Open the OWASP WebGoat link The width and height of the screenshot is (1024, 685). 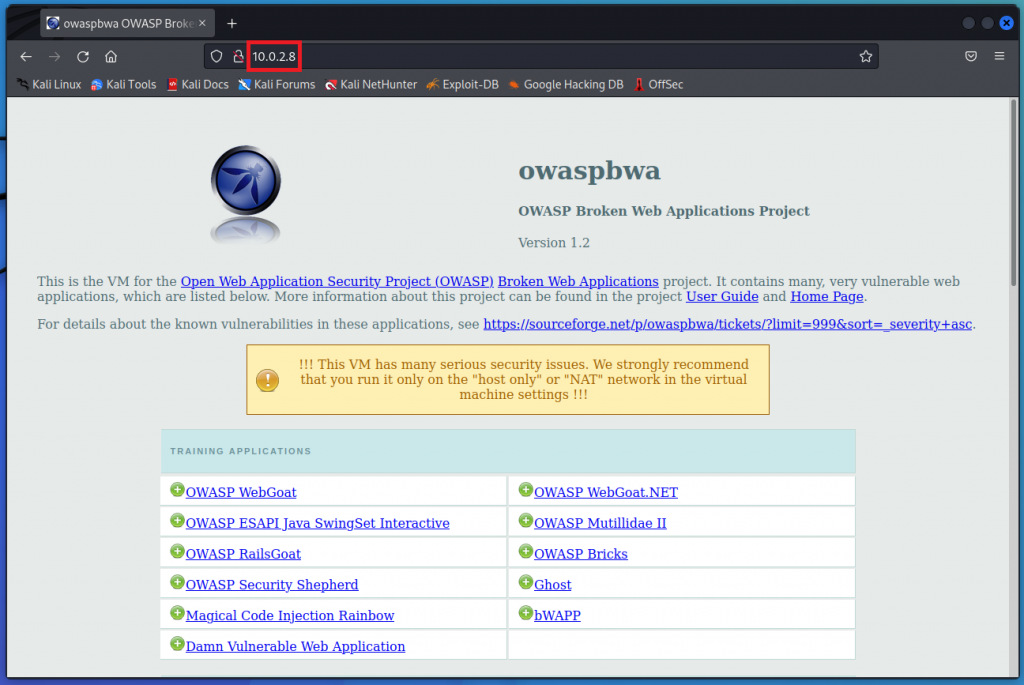(241, 492)
